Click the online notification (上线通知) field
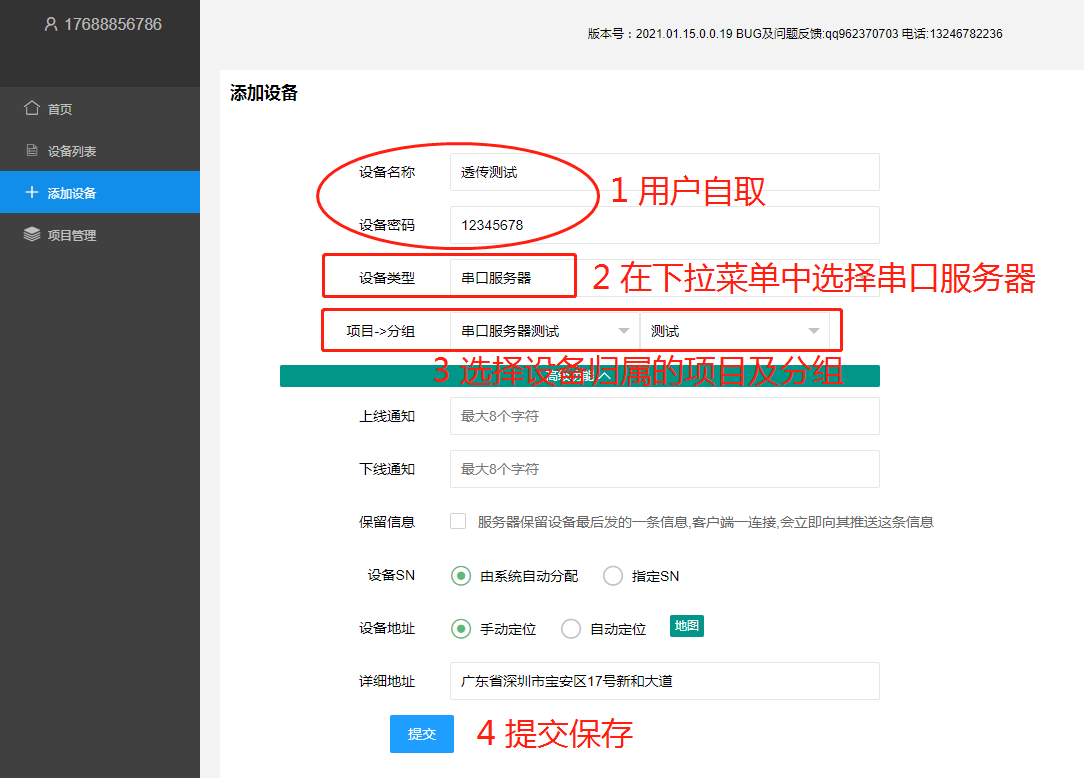Screen dimensions: 1084x778 pyautogui.click(x=664, y=416)
